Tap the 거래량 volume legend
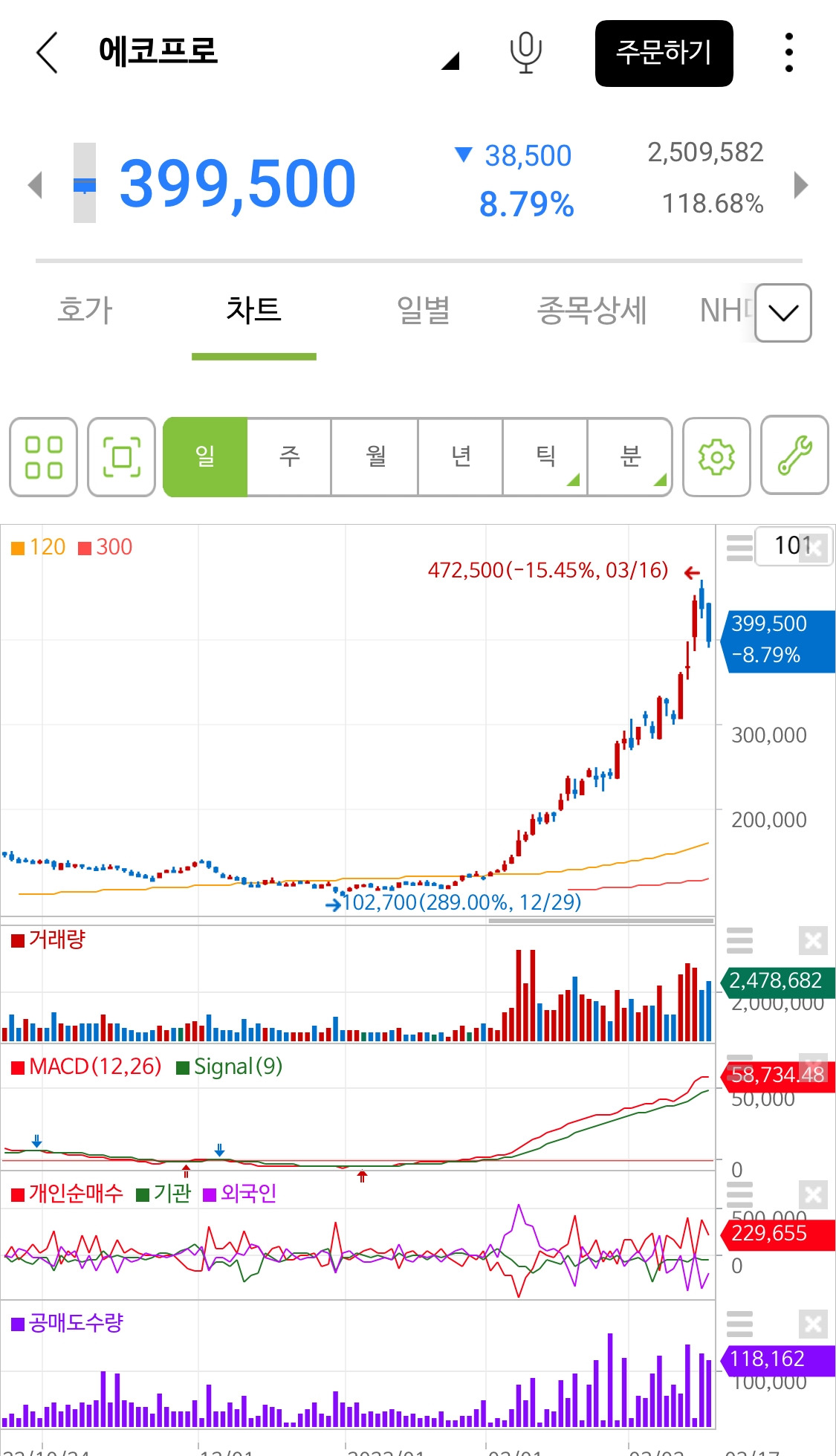836x1456 pixels. pos(48,939)
